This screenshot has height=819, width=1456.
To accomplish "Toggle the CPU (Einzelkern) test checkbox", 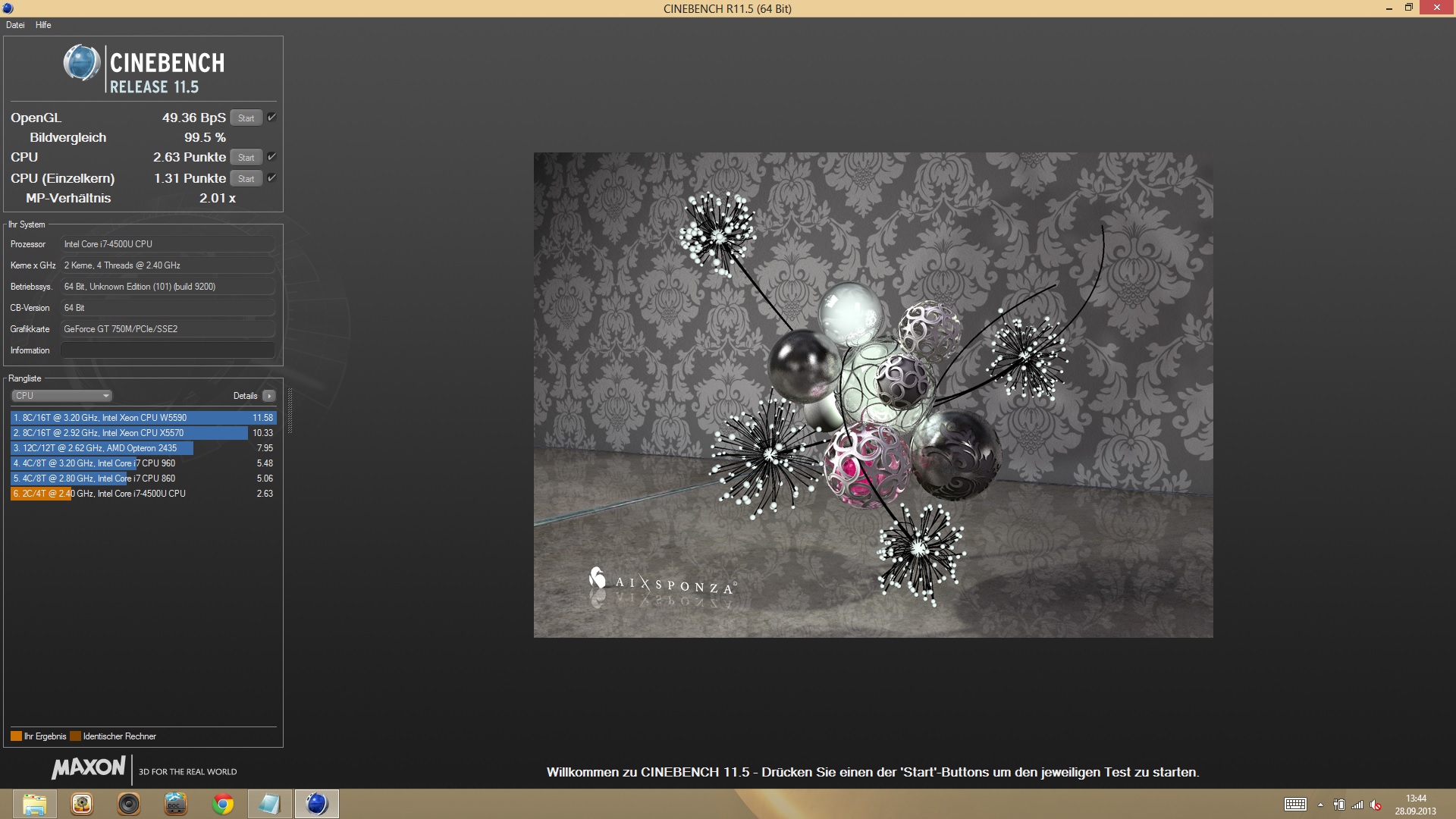I will 271,178.
